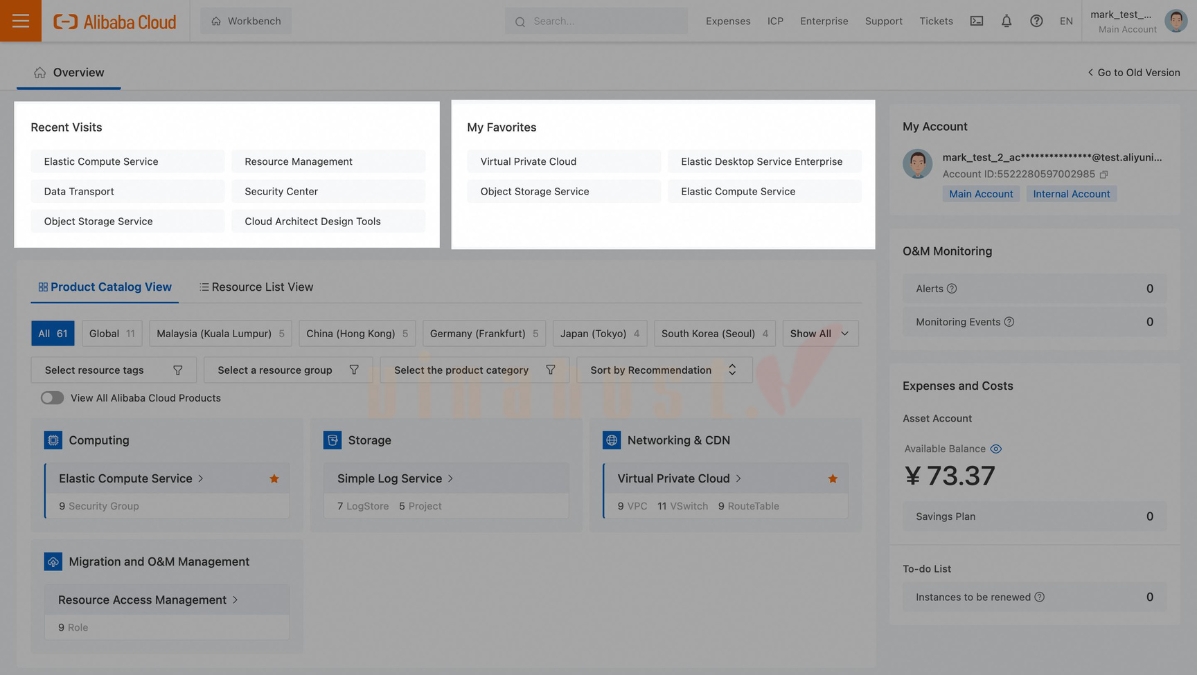Switch to Resource List View tab
This screenshot has height=675, width=1200.
tap(256, 287)
